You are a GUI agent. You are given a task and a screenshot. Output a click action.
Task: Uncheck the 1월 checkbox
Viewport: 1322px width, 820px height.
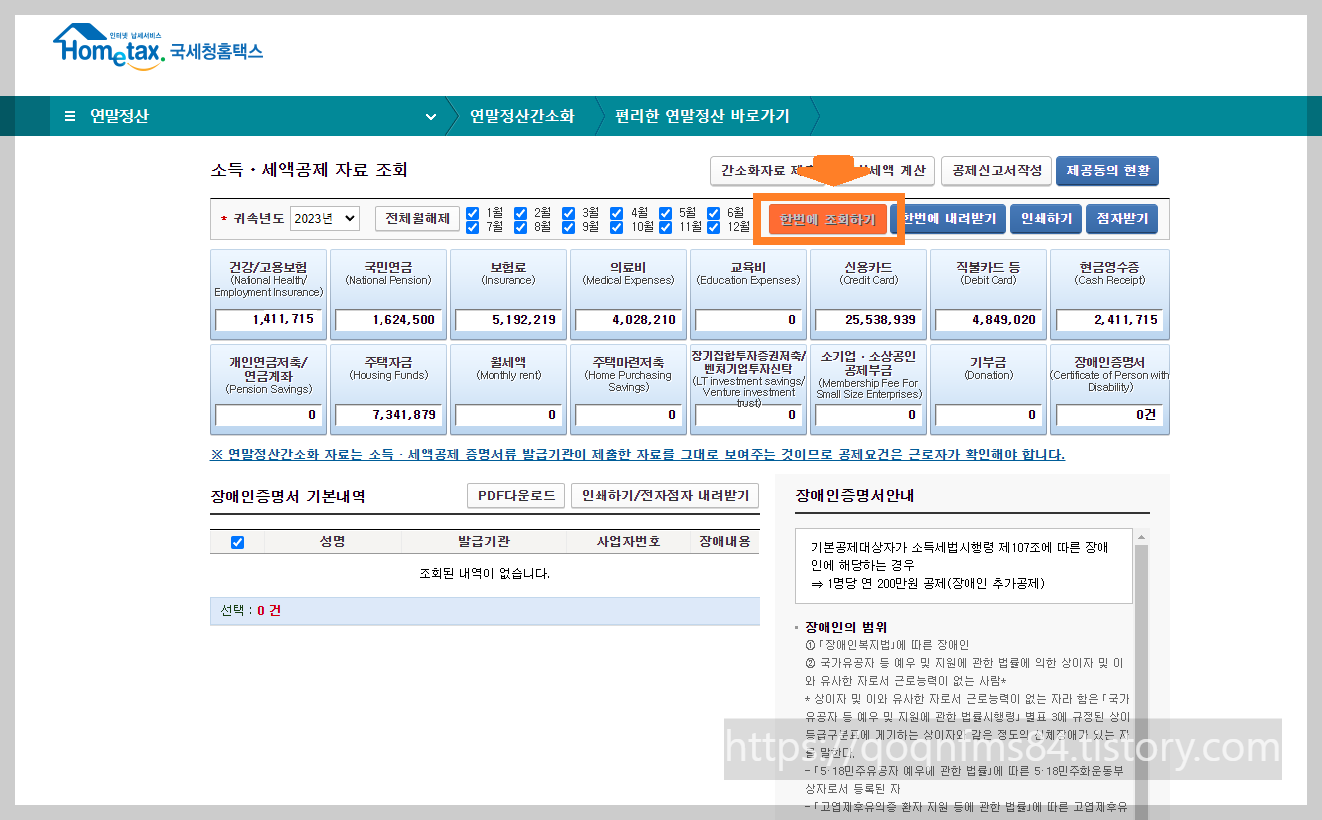473,213
